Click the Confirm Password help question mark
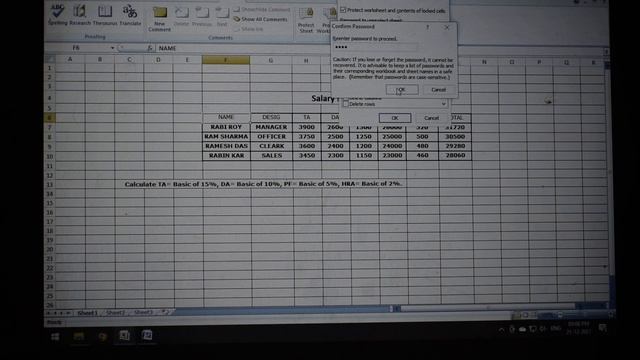 click(427, 27)
